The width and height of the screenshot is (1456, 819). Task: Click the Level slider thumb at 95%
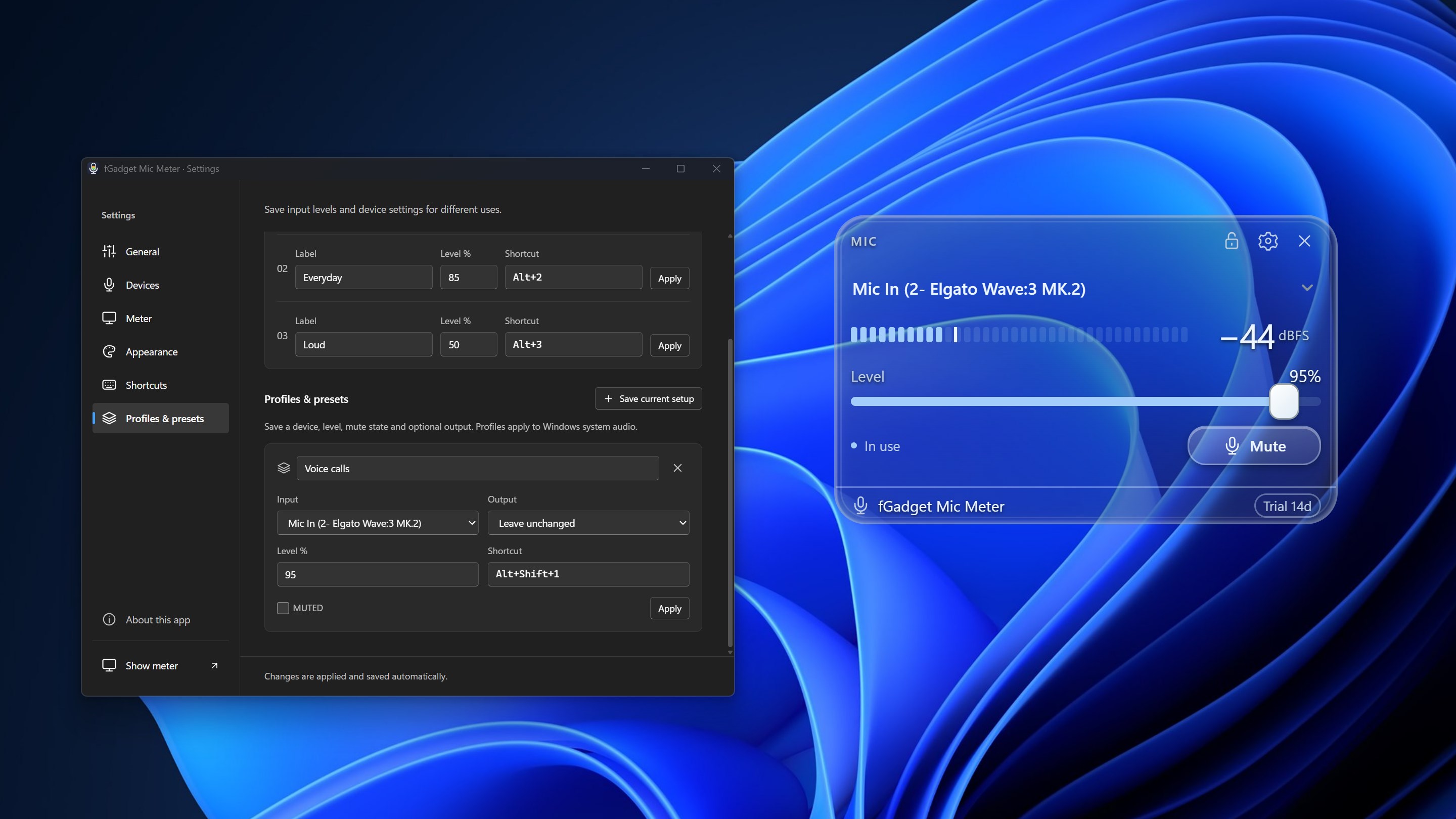tap(1284, 401)
